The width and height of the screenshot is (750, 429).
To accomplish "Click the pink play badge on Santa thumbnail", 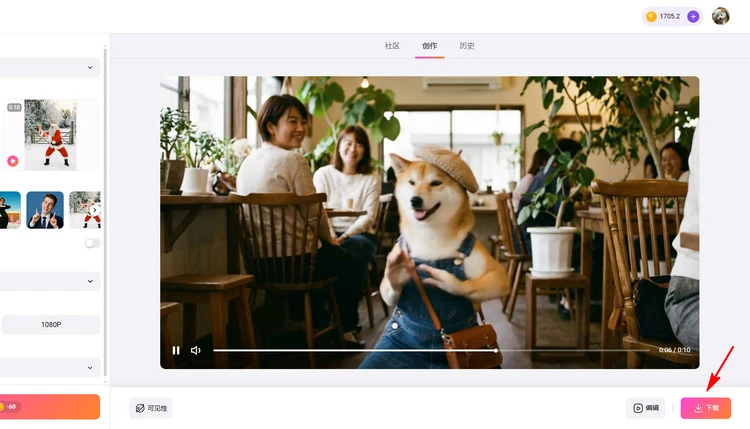I will tap(13, 160).
